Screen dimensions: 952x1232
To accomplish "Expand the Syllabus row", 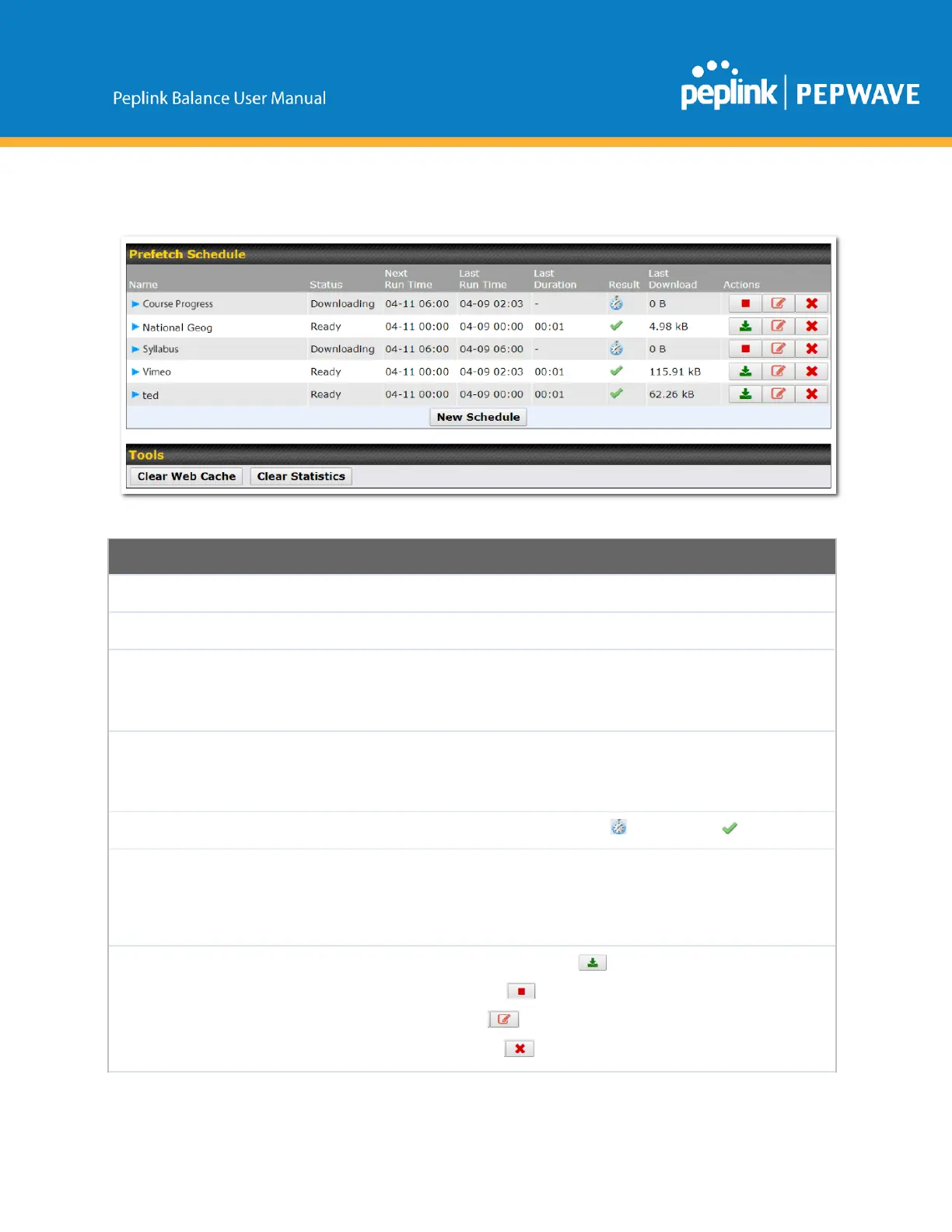I will 135,349.
